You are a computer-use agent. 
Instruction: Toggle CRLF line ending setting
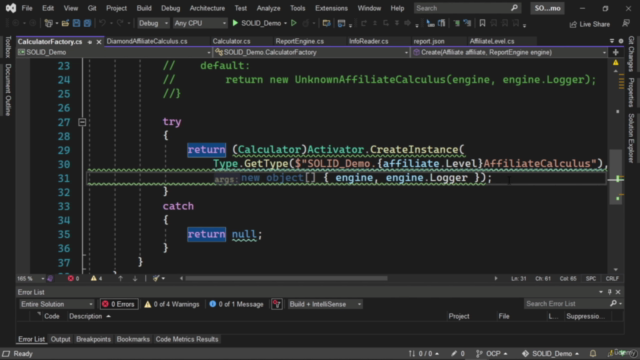[x=612, y=278]
